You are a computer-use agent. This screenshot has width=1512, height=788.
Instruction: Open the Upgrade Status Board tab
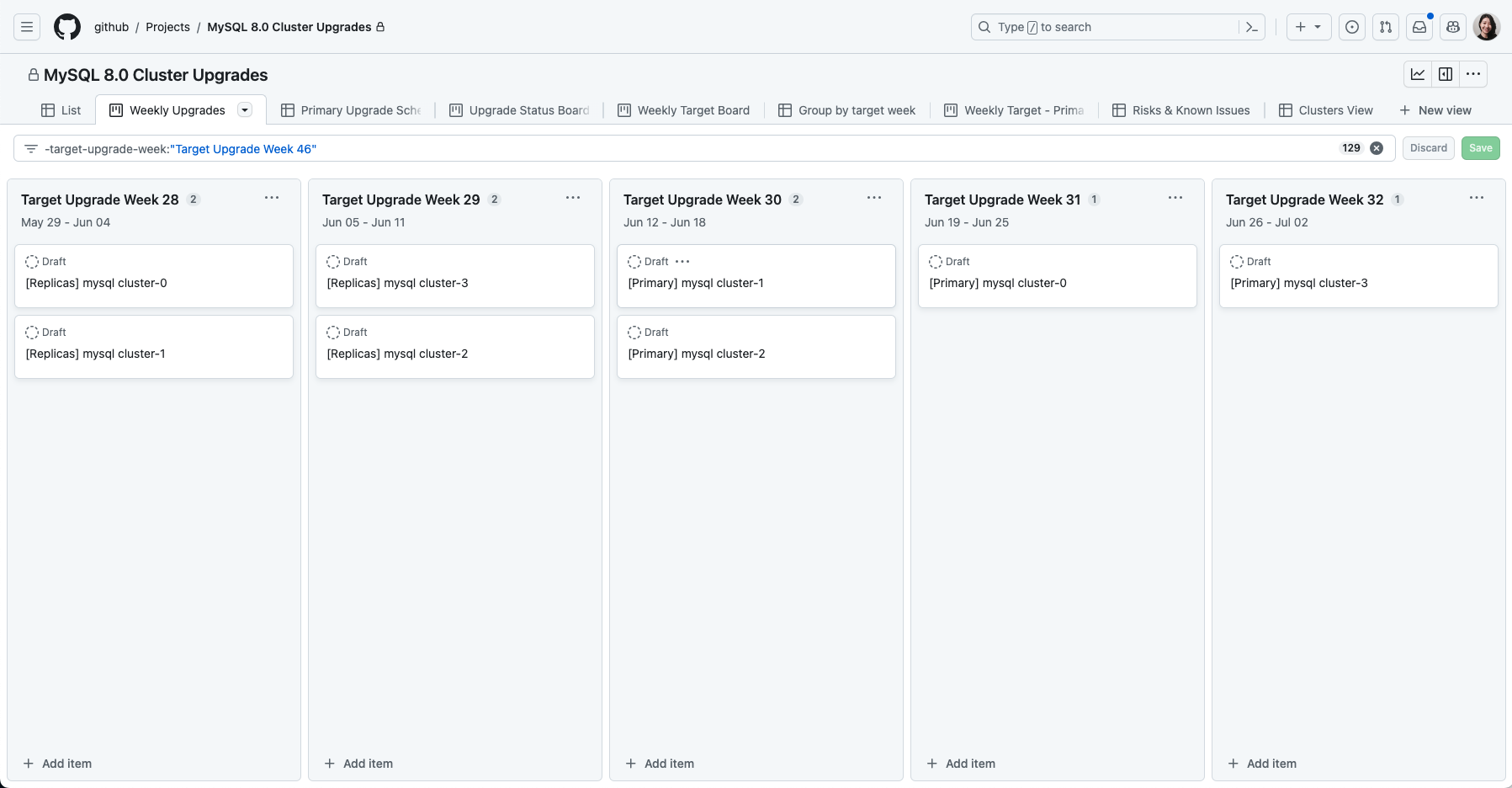click(x=519, y=110)
